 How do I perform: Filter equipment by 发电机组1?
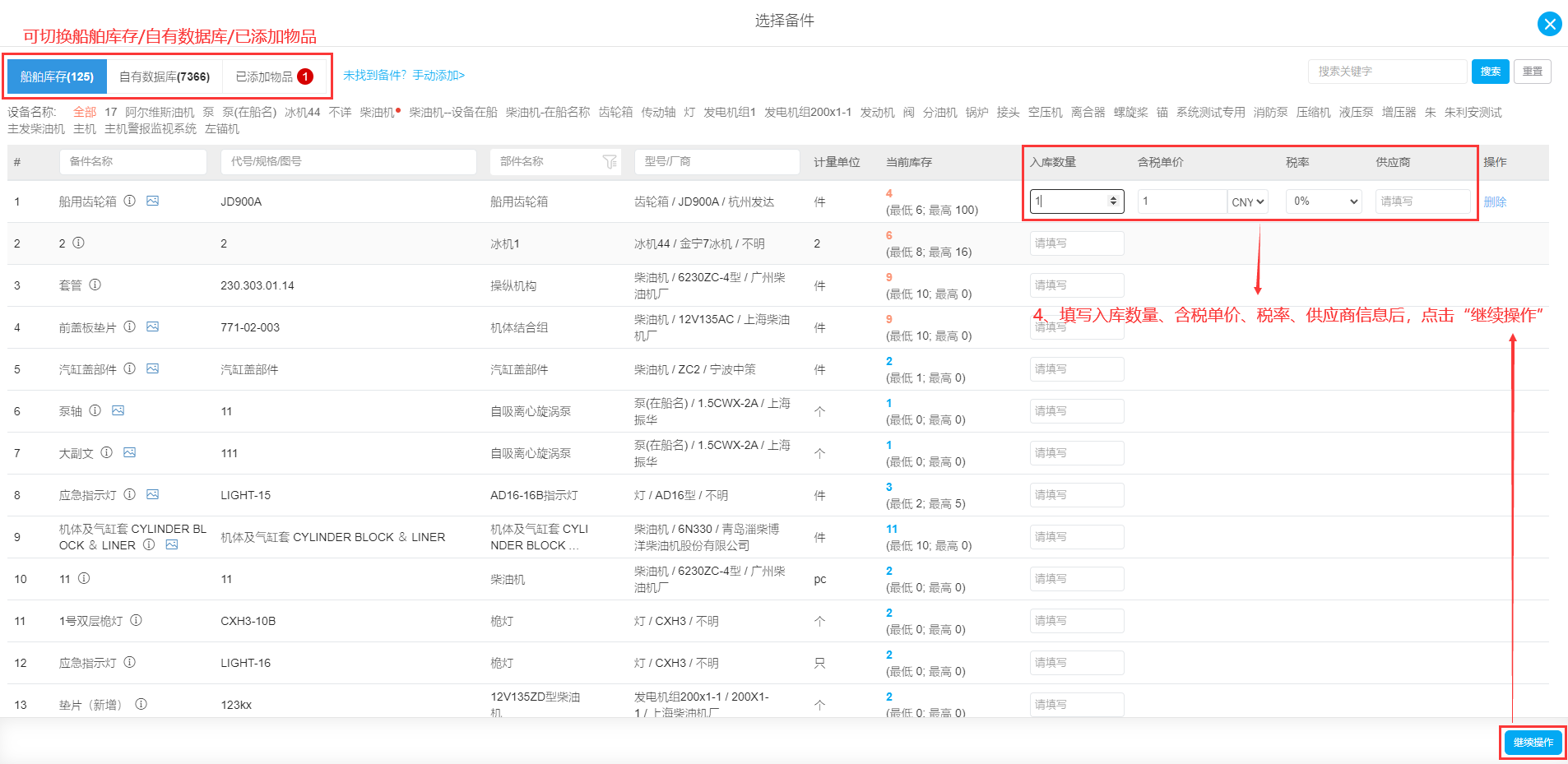coord(730,112)
